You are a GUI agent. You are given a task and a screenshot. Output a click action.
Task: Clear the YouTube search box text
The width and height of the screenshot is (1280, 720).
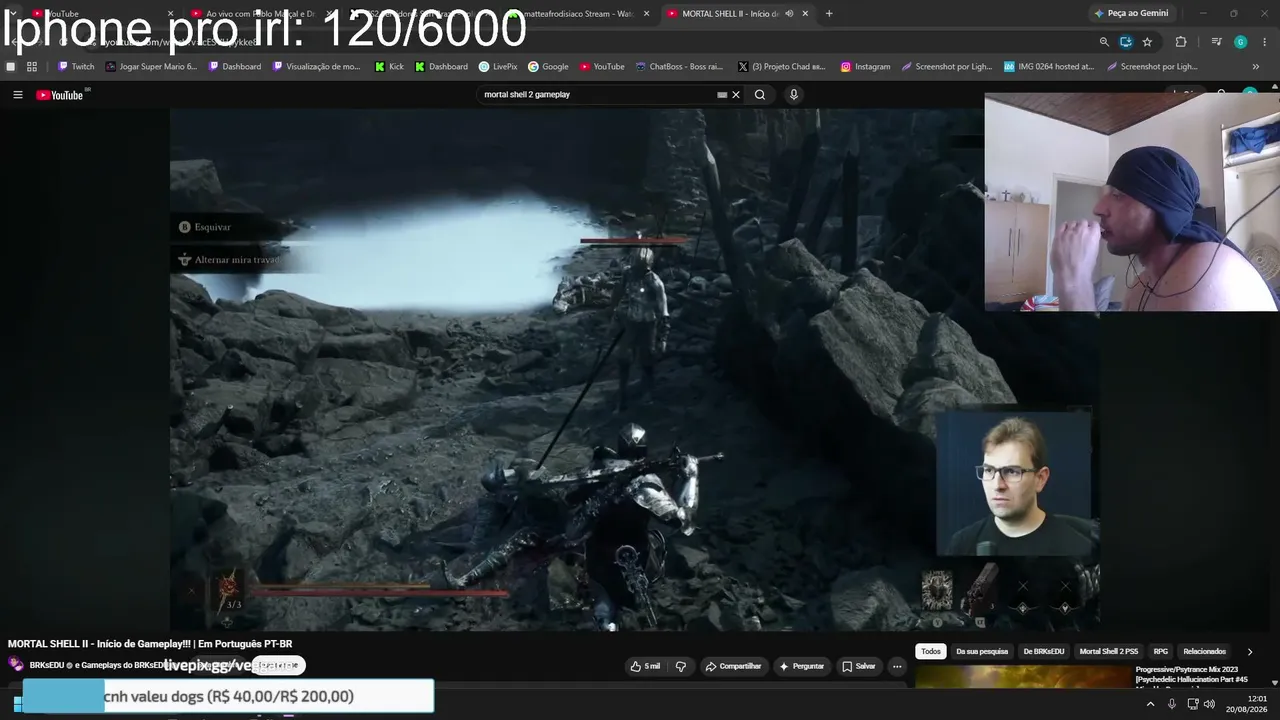click(x=736, y=95)
